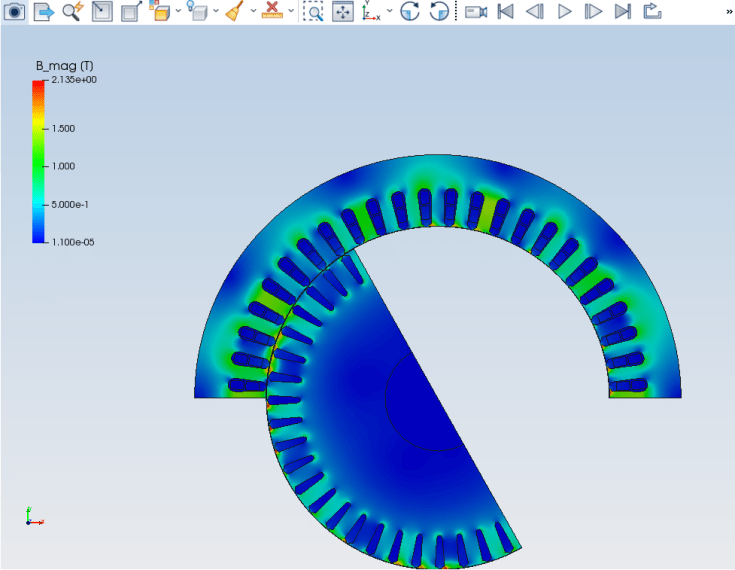Step to the next frame

pyautogui.click(x=593, y=11)
